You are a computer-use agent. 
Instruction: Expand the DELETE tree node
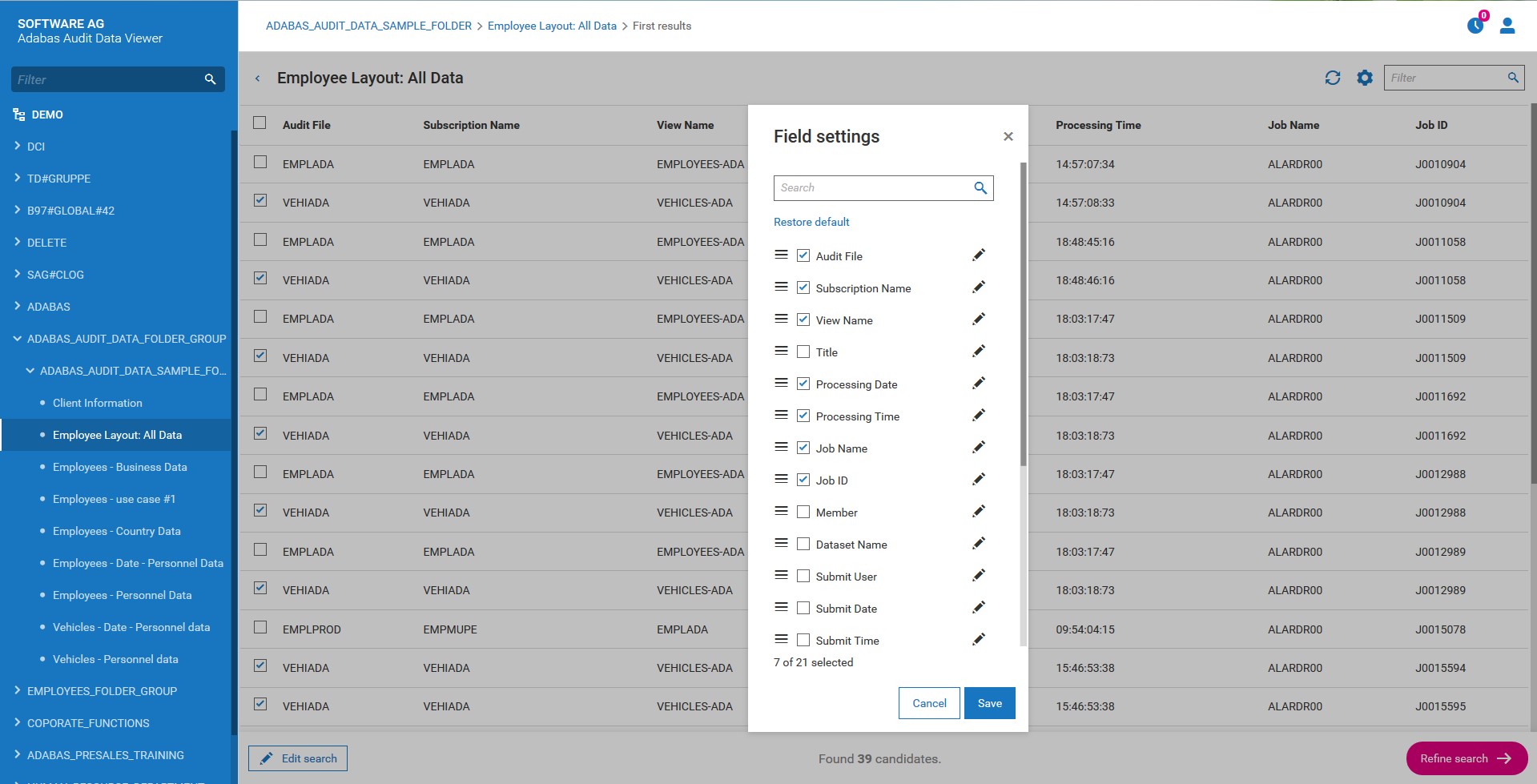pos(18,242)
